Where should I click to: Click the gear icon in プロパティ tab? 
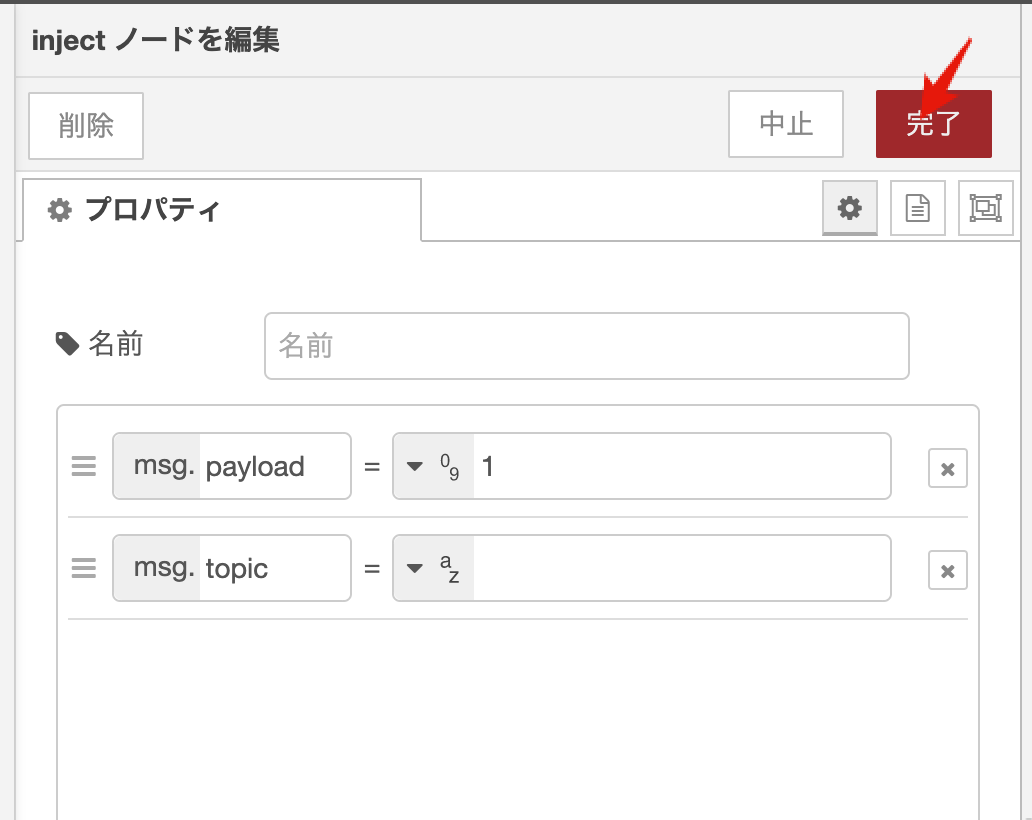pyautogui.click(x=59, y=211)
